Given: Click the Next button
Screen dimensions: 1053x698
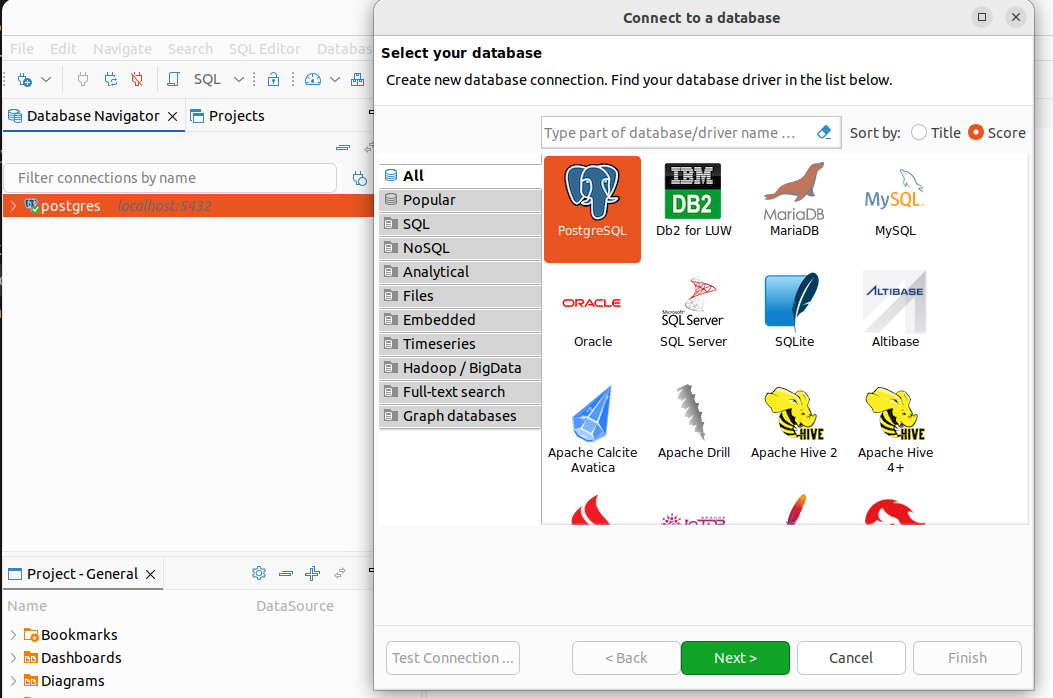Looking at the screenshot, I should (x=735, y=658).
